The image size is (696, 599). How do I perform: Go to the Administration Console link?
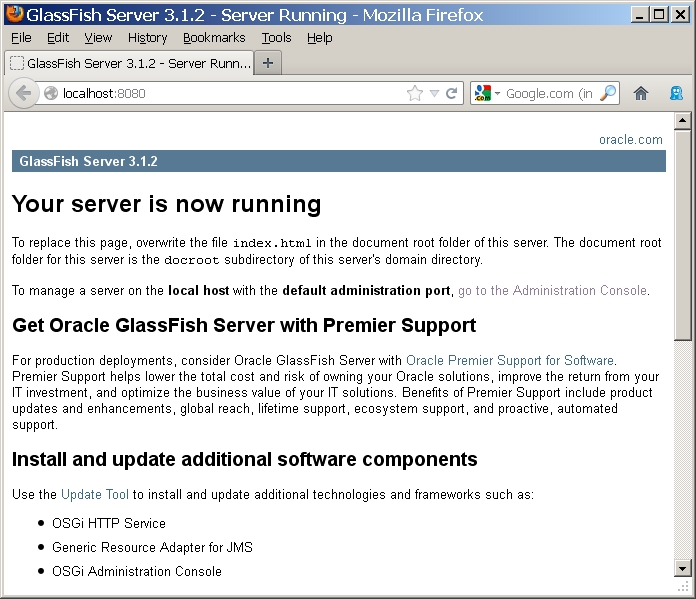(x=552, y=290)
